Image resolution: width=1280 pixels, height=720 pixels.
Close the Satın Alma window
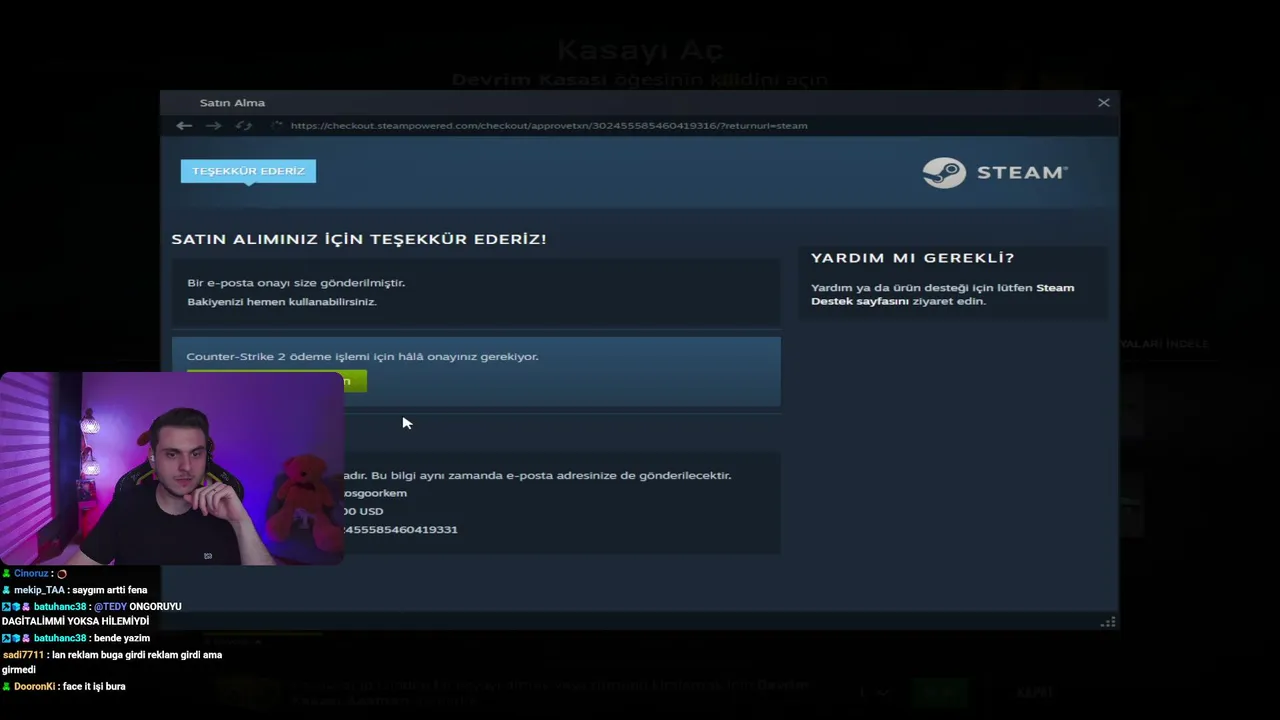[1104, 102]
